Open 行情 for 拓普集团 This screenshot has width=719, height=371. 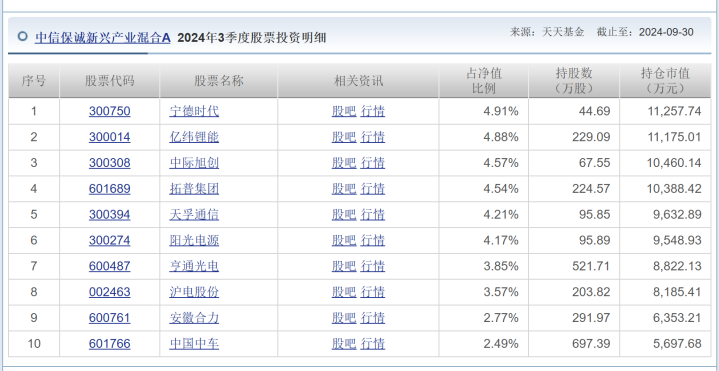[x=372, y=188]
